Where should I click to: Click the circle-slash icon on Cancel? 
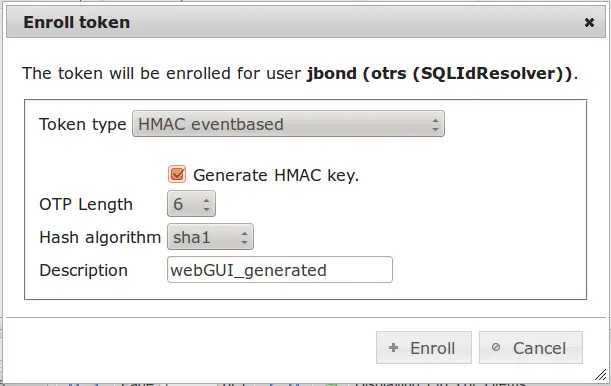point(496,347)
